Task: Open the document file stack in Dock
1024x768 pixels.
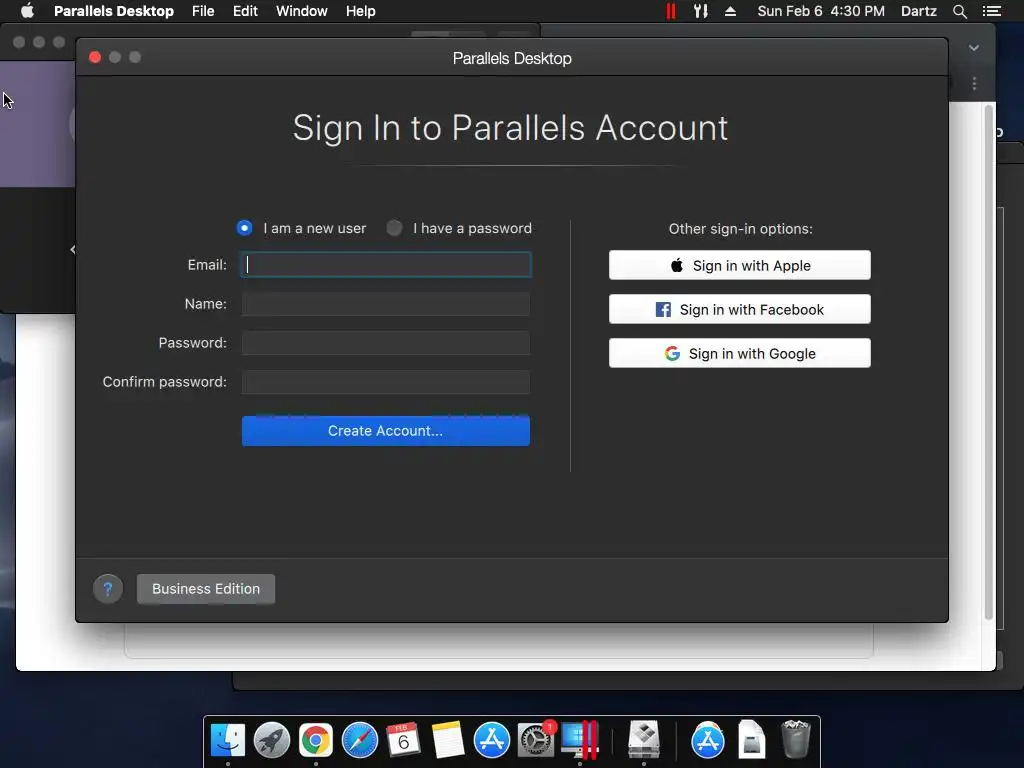Action: 752,741
